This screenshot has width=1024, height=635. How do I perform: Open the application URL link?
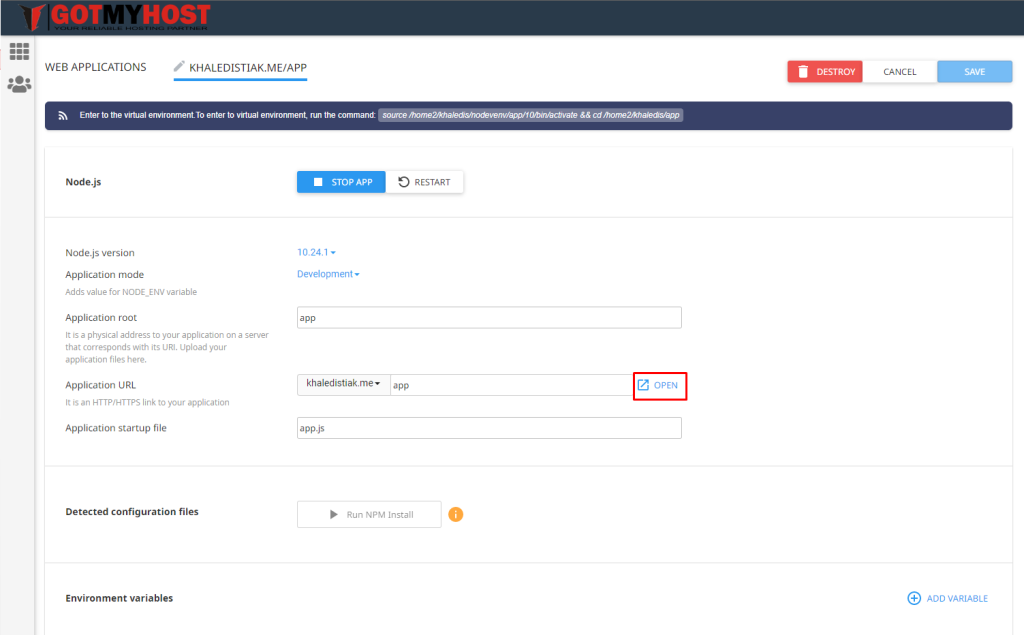coord(659,385)
